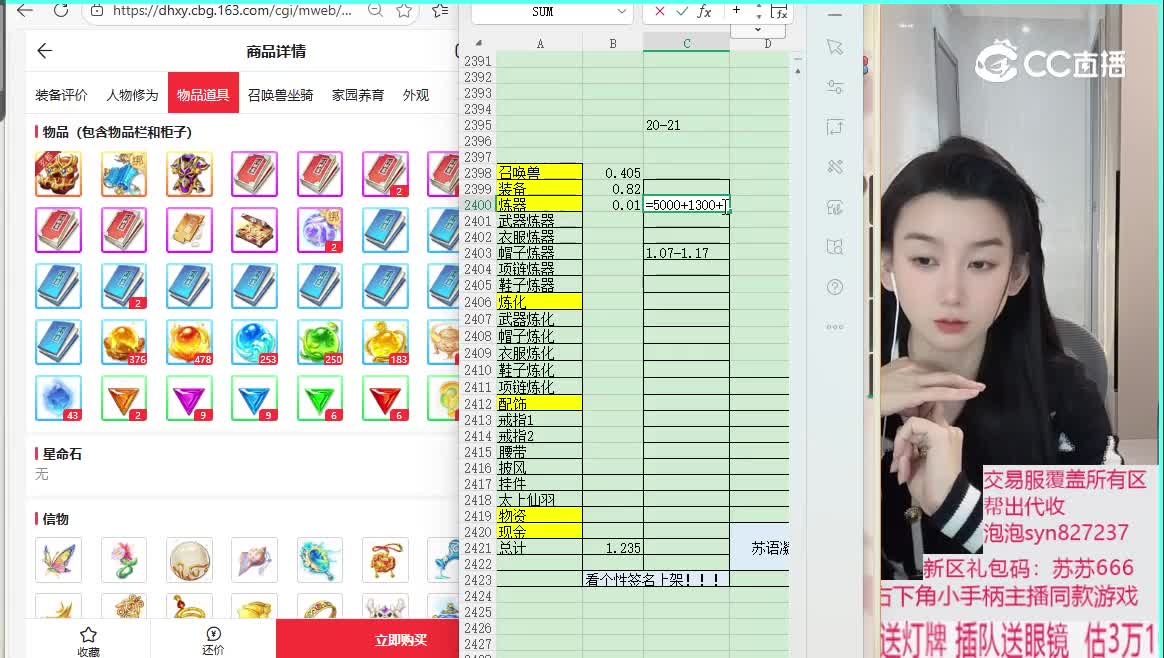Viewport: 1164px width, 658px height.
Task: Click the 还价 bargain button
Action: pyautogui.click(x=213, y=641)
